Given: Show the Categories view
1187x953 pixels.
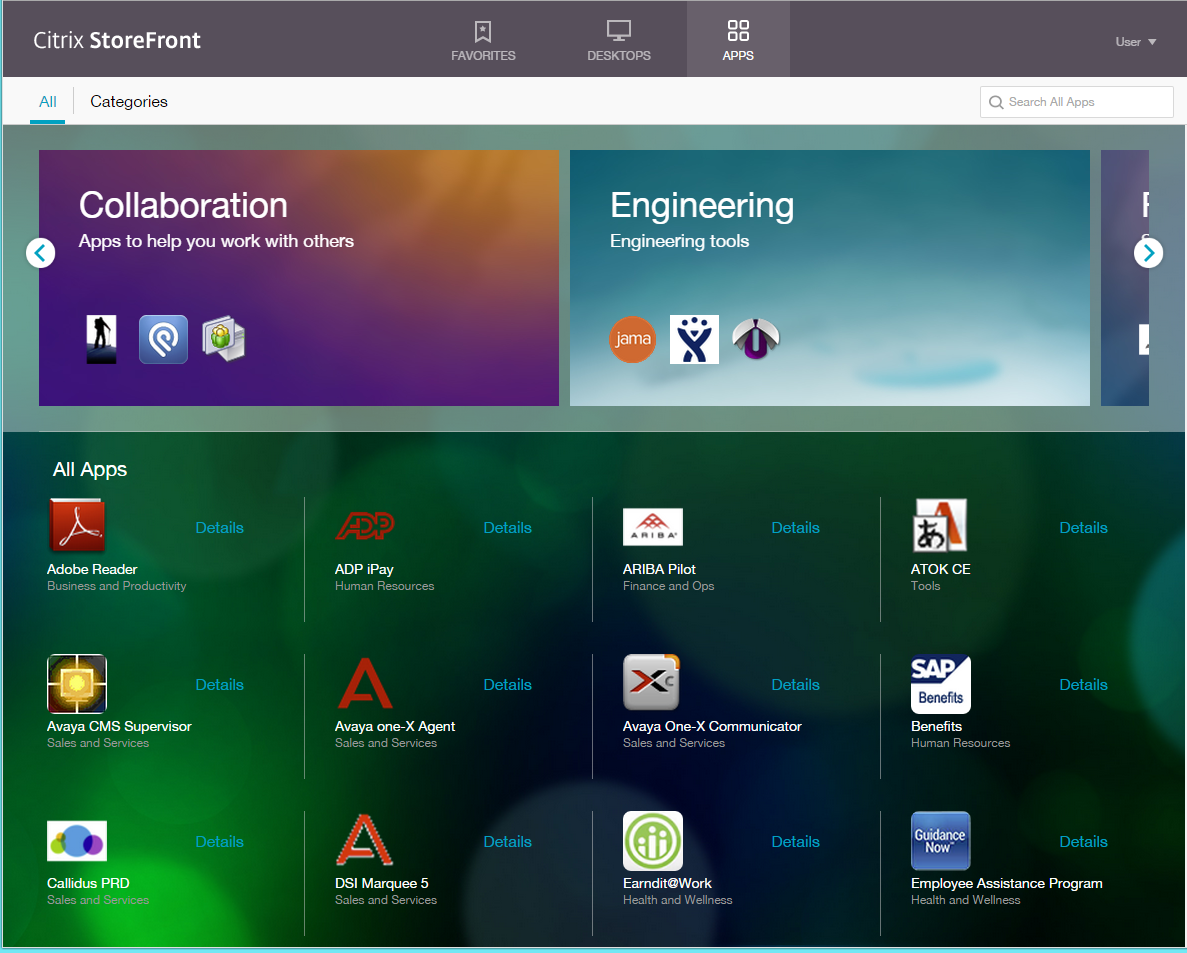Looking at the screenshot, I should (129, 101).
